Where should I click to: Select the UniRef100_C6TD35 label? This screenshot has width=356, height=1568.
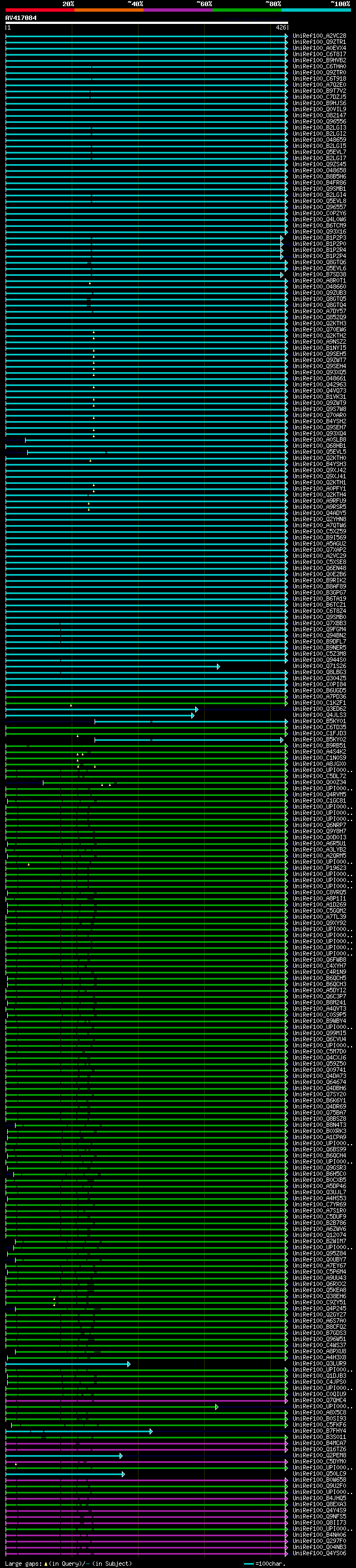coord(319,728)
